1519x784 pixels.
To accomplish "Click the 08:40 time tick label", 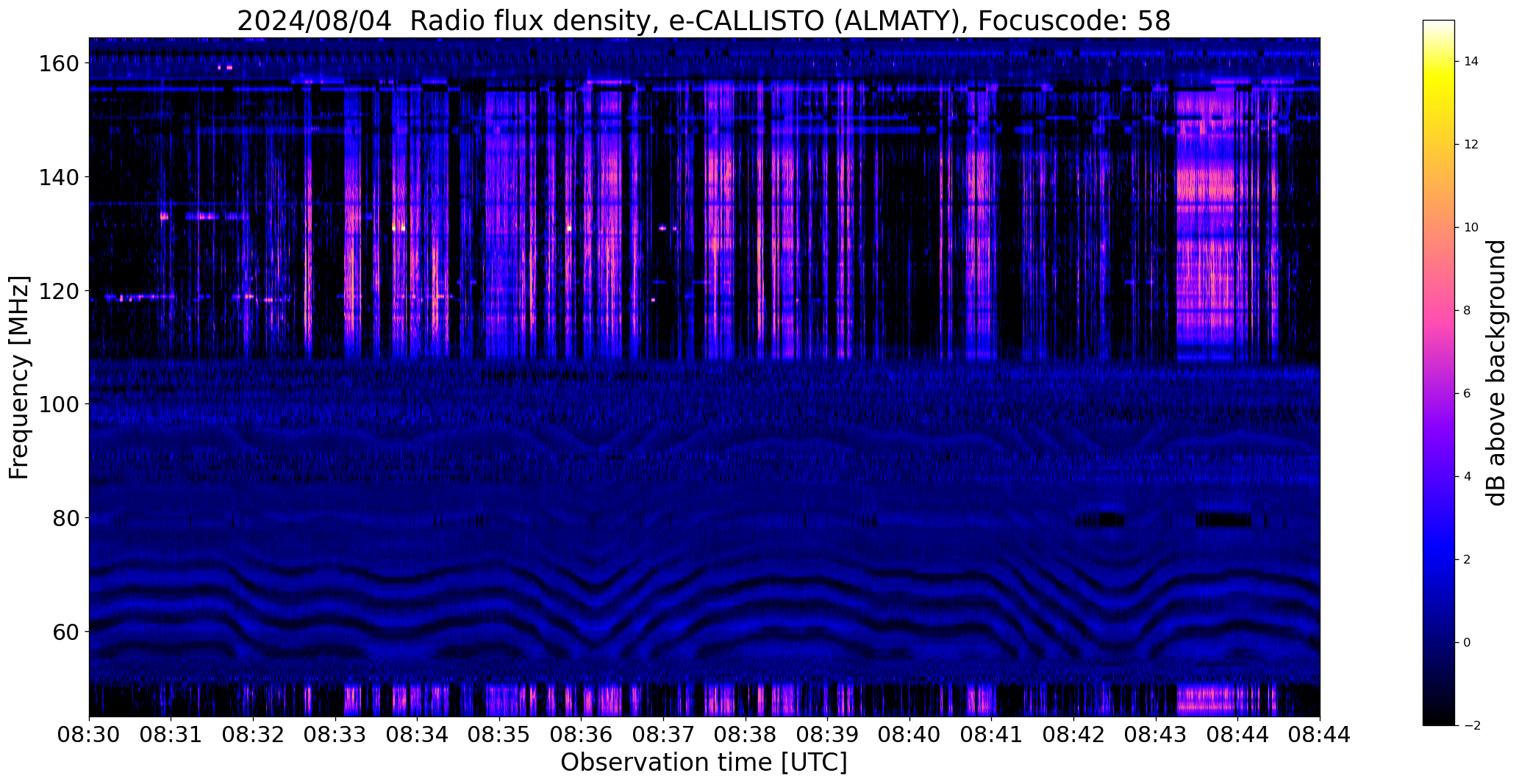I will click(909, 735).
